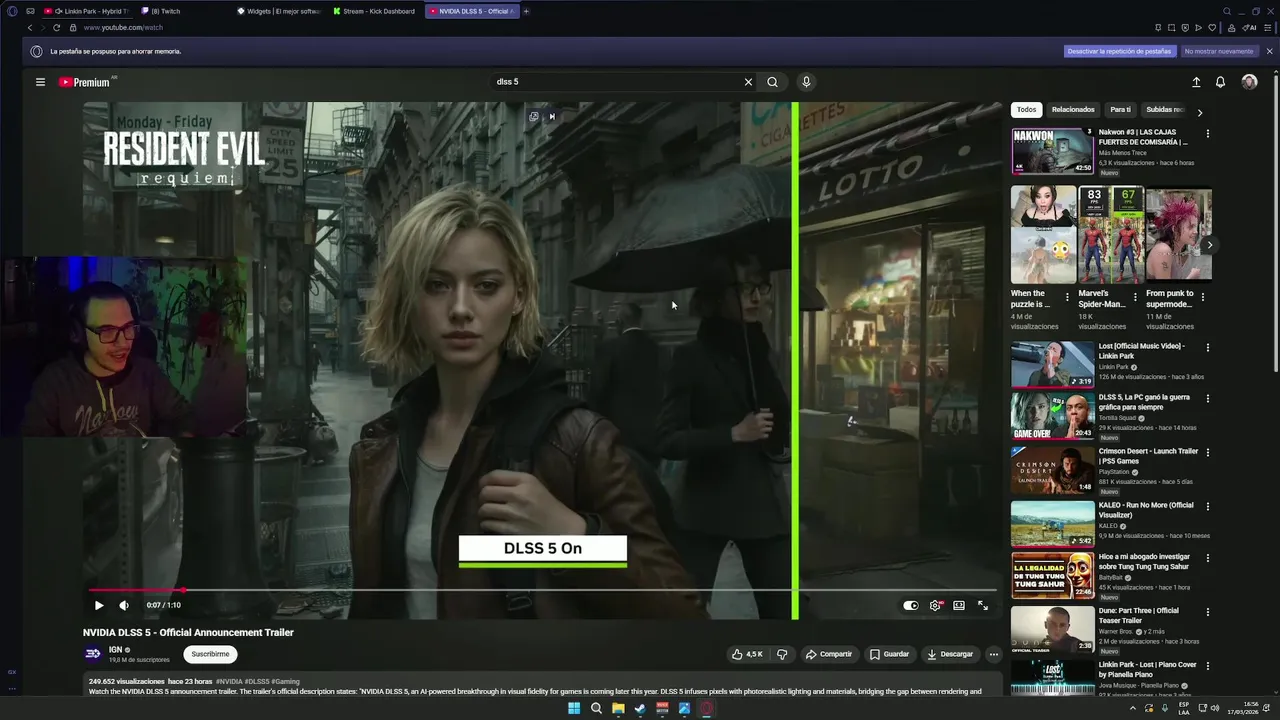Viewport: 1280px width, 720px height.
Task: Open Nakwon #3 video thumbnail
Action: tap(1052, 151)
